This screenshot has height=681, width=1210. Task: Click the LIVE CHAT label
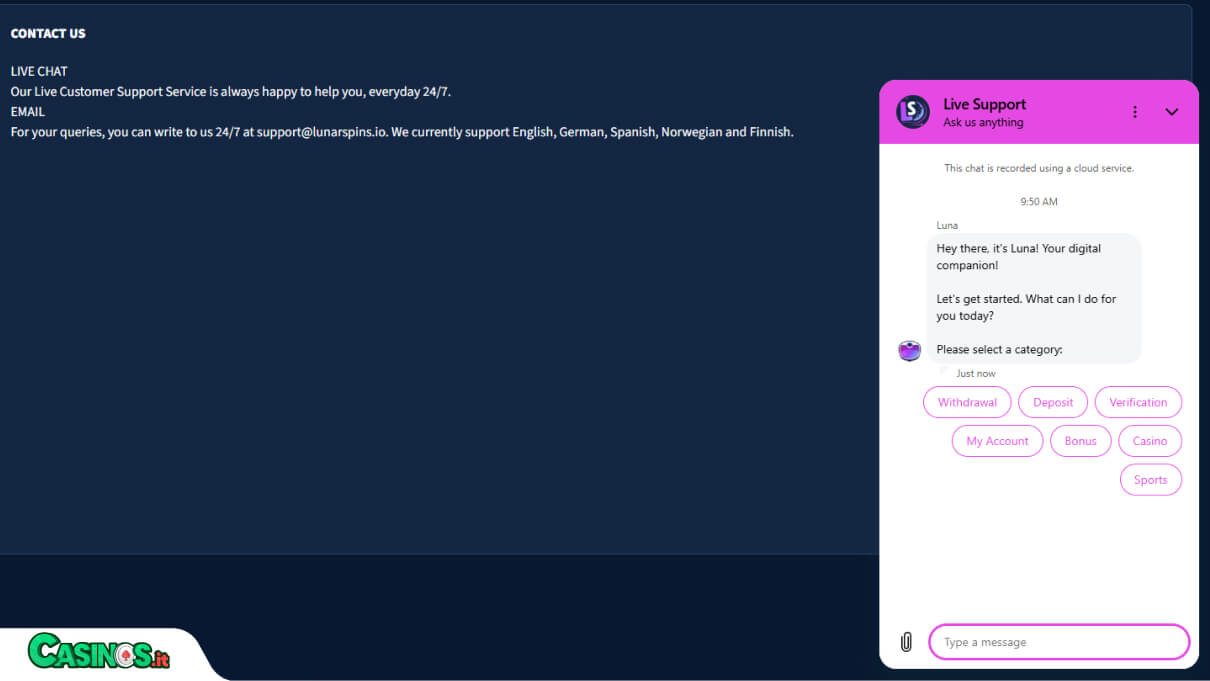pyautogui.click(x=39, y=72)
